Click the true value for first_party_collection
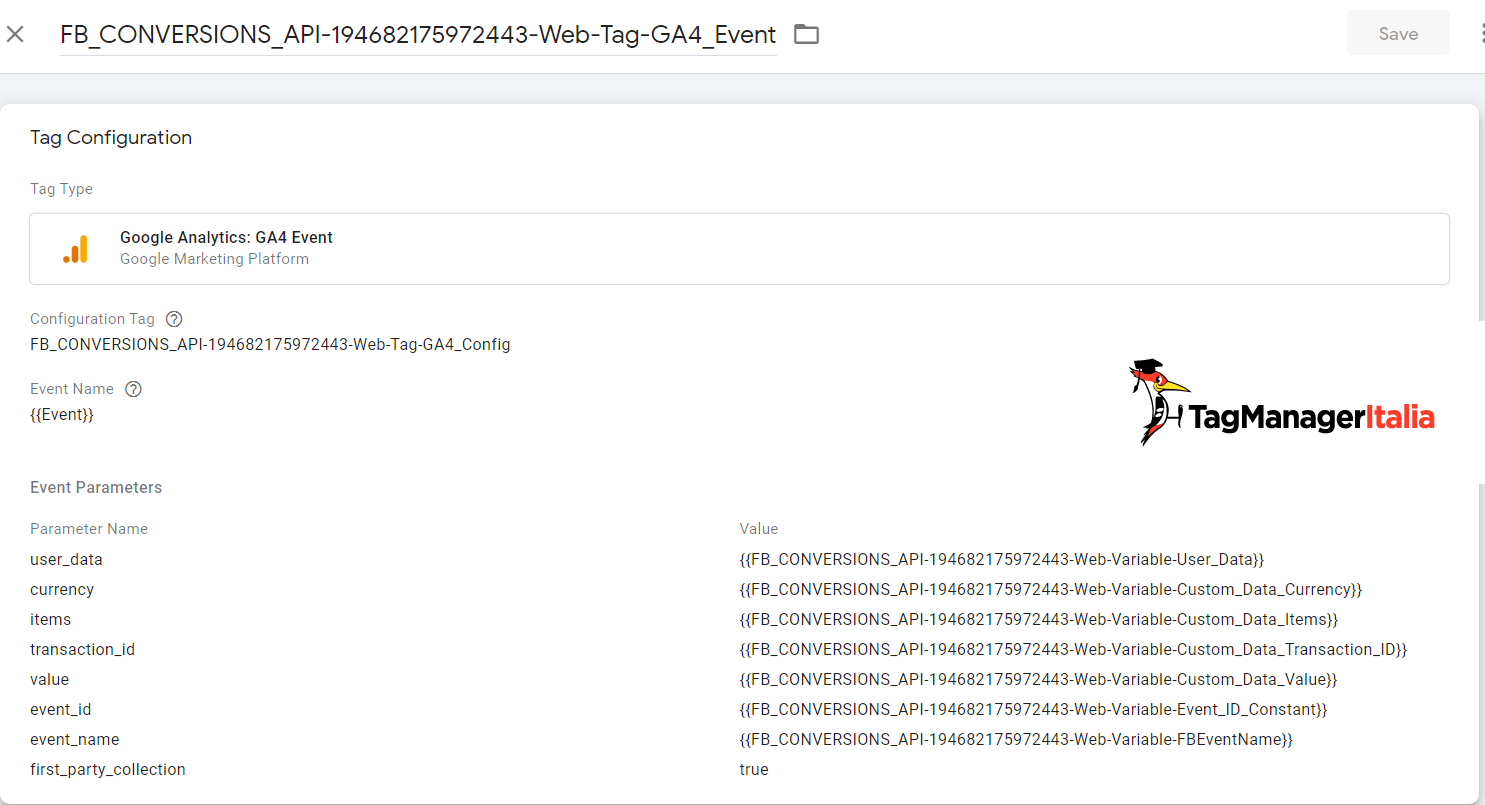Image resolution: width=1485 pixels, height=805 pixels. coord(754,769)
